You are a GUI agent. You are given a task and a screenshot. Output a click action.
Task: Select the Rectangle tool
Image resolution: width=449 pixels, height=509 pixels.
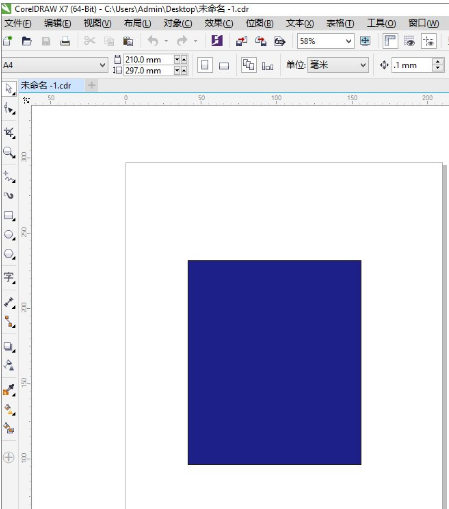click(x=9, y=215)
